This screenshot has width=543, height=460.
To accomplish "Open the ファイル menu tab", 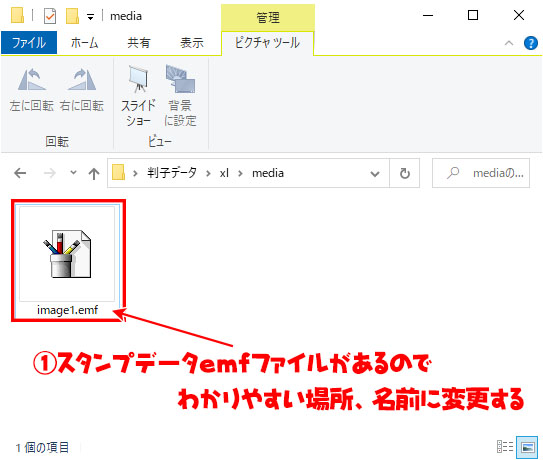I will click(x=29, y=43).
